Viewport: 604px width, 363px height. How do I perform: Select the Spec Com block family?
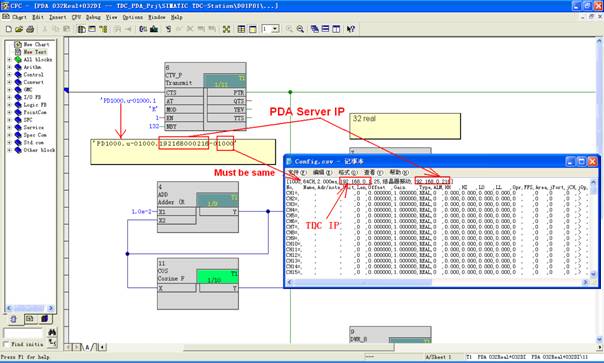point(35,135)
